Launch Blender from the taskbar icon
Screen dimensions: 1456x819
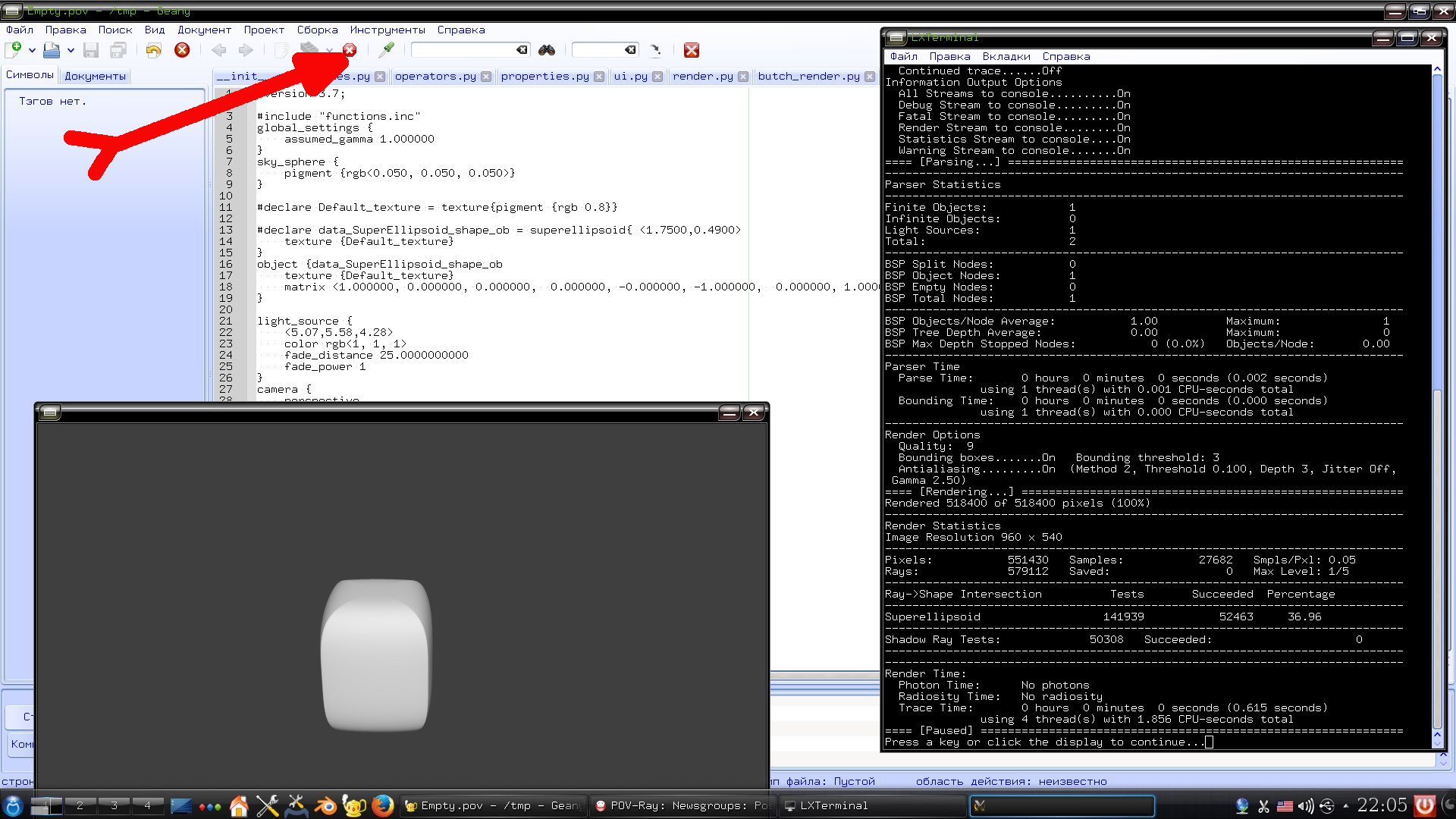coord(326,805)
